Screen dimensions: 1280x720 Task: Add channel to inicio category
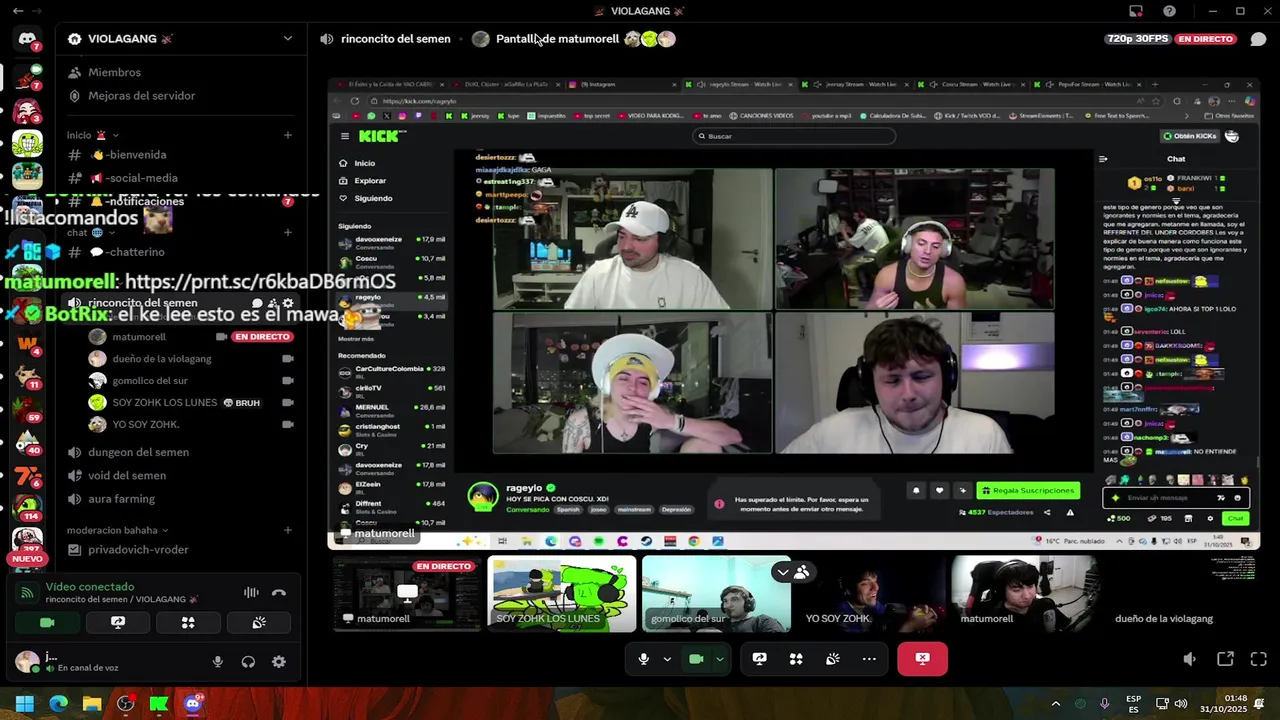(x=288, y=135)
